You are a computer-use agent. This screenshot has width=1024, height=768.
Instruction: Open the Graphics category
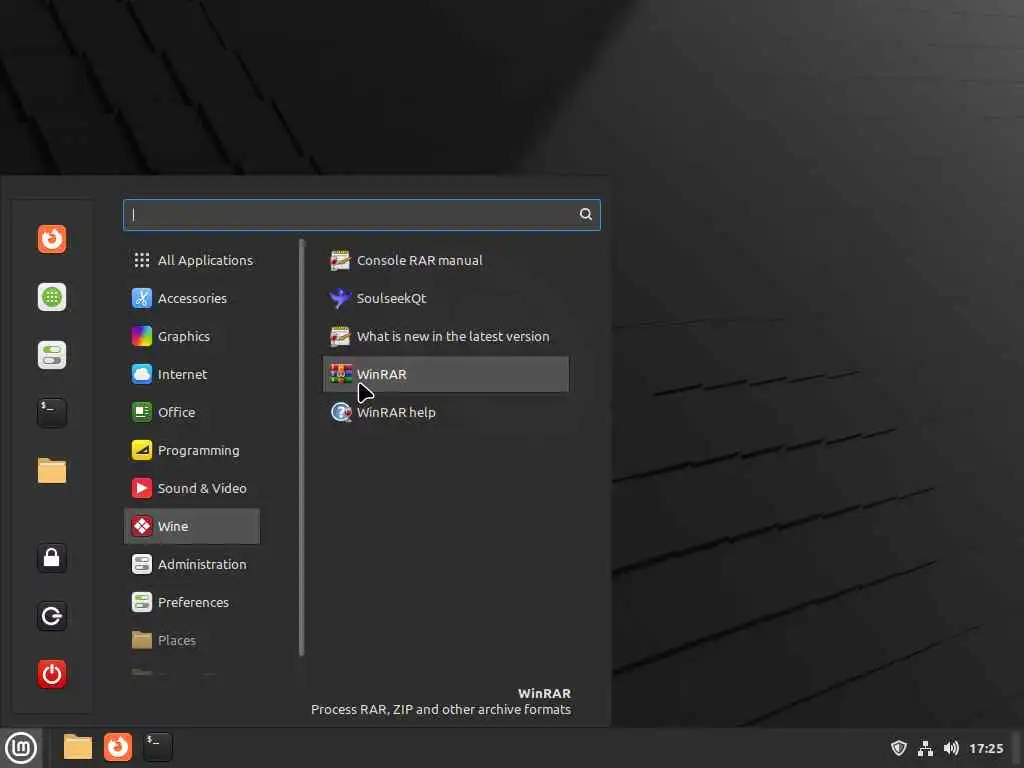click(x=192, y=336)
